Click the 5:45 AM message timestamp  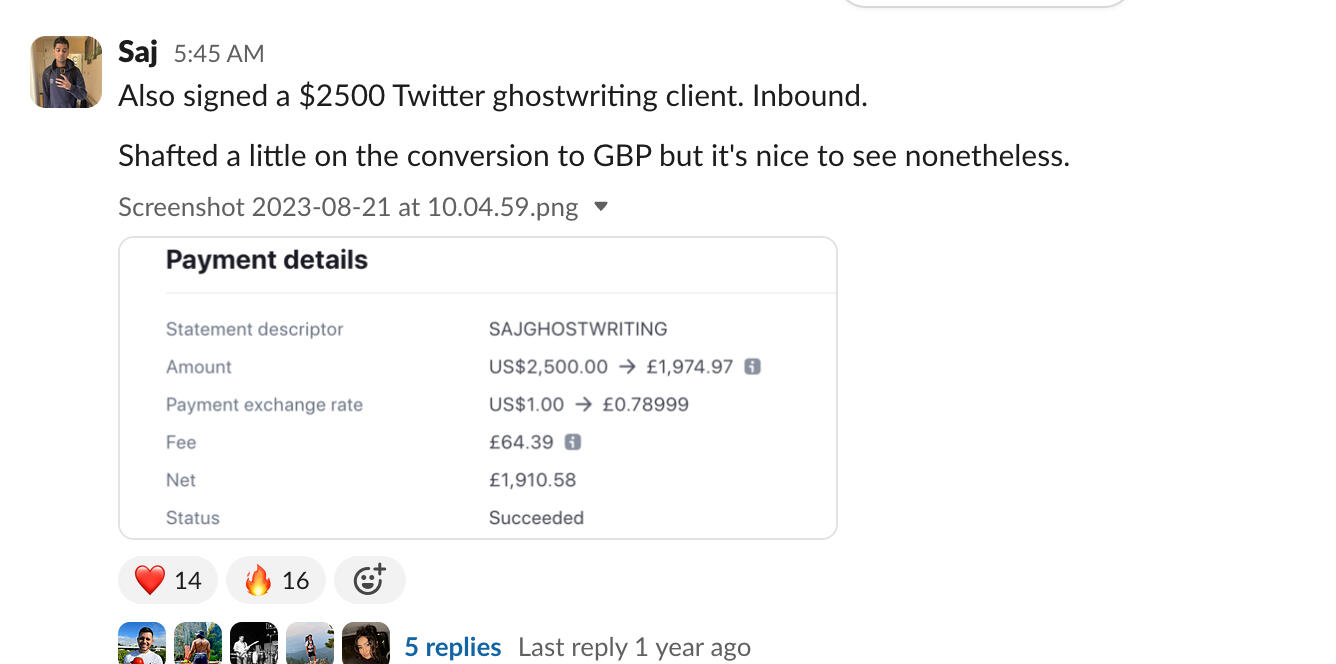point(219,53)
